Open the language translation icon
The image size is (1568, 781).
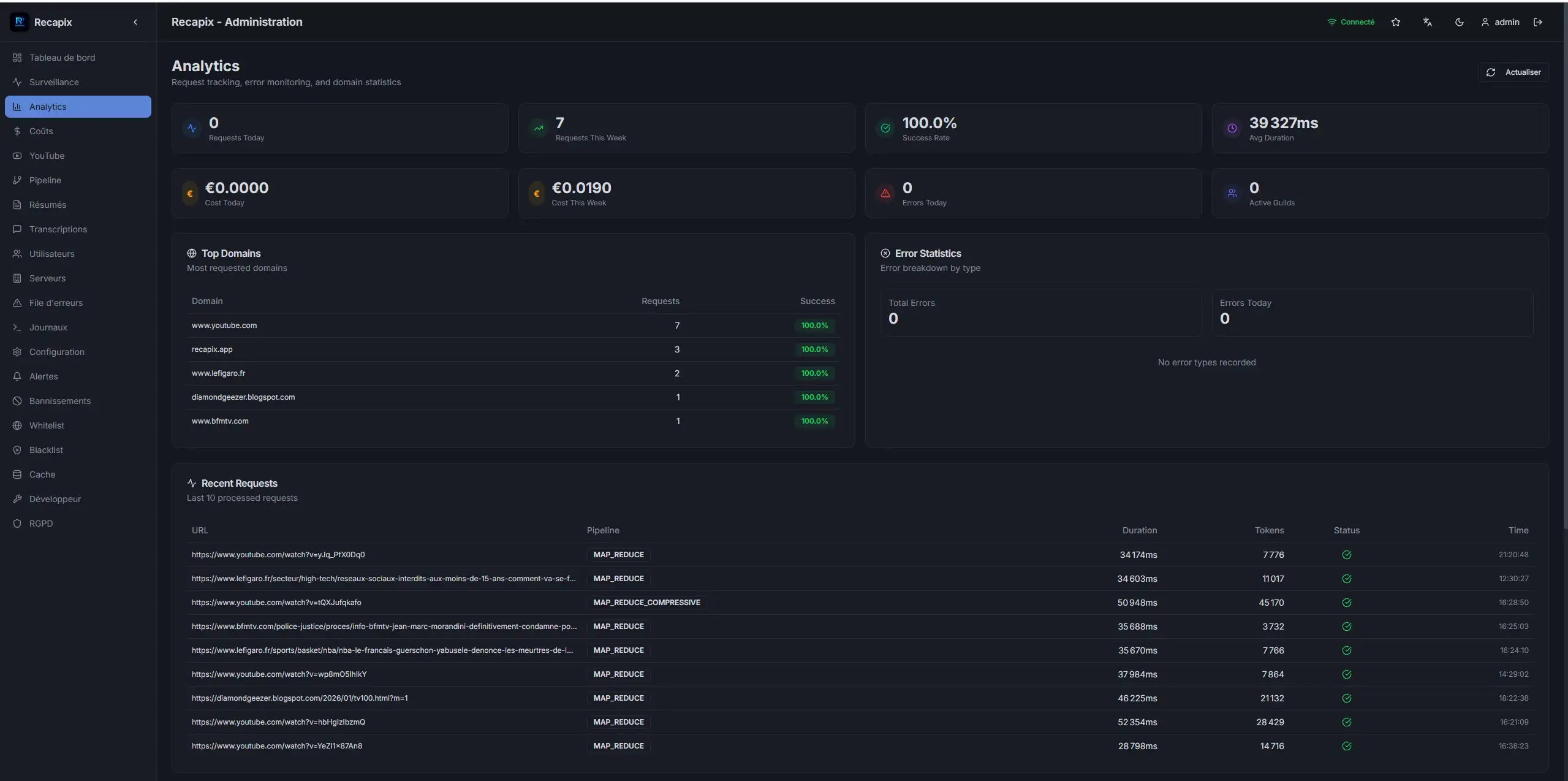click(x=1427, y=22)
